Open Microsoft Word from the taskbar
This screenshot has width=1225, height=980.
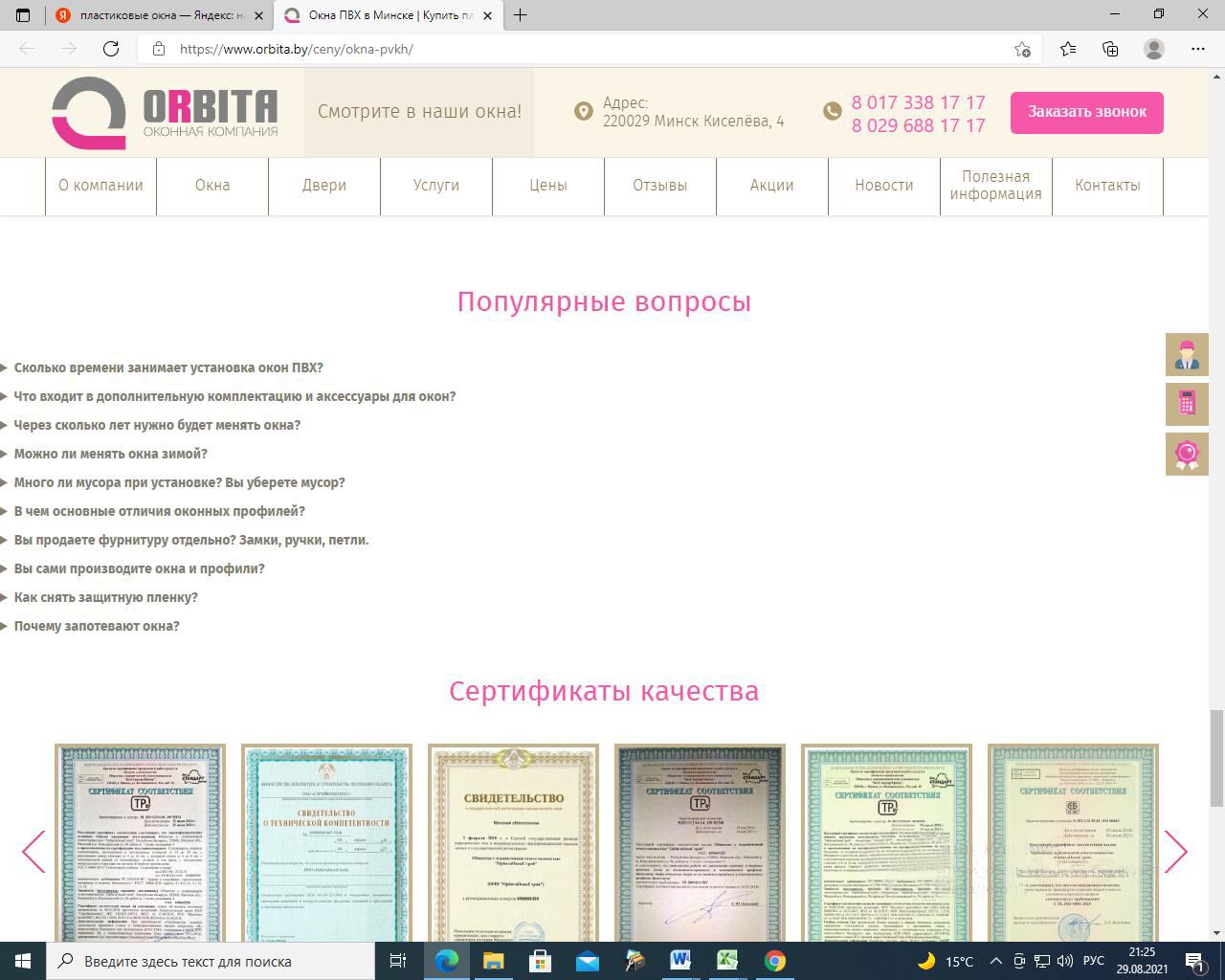point(680,960)
